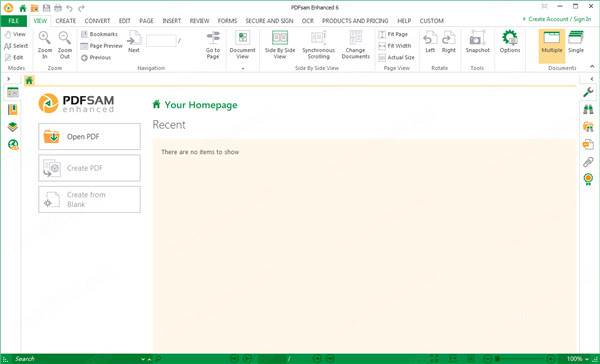Click the Zoom In magnifier
Image resolution: width=600 pixels, height=364 pixels.
click(x=45, y=45)
